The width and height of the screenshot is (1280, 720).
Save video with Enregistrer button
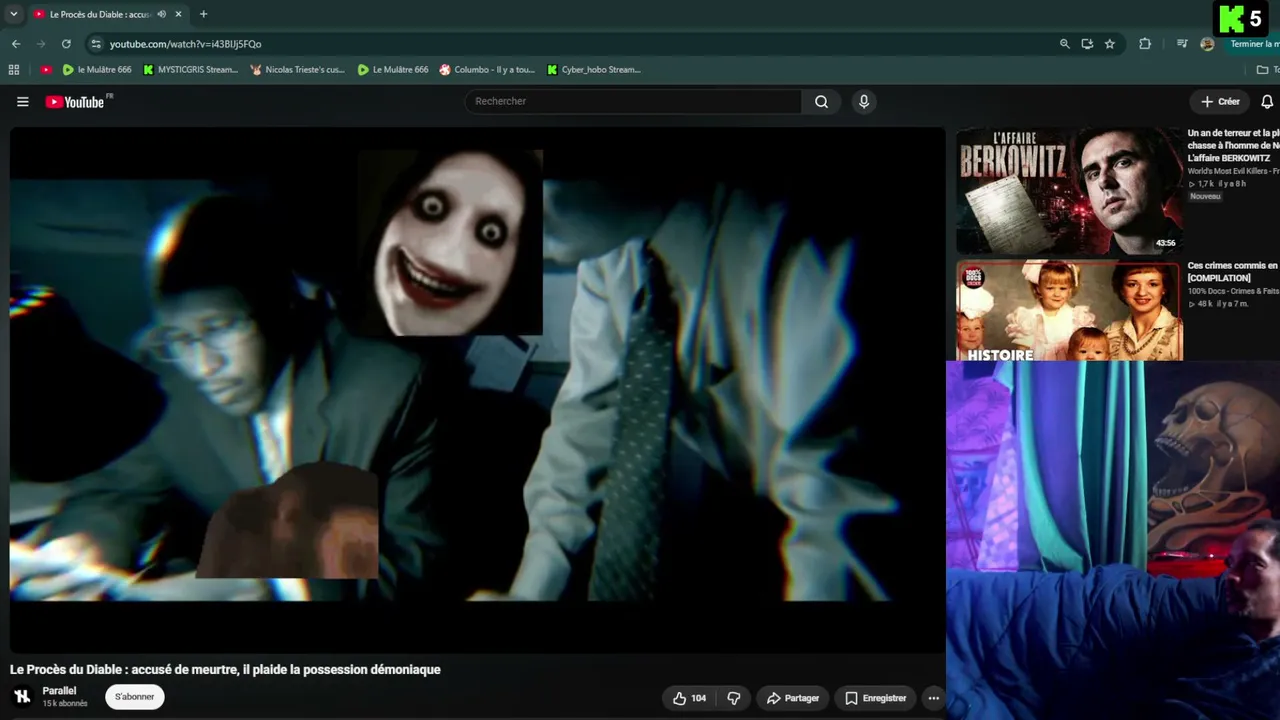coord(875,698)
